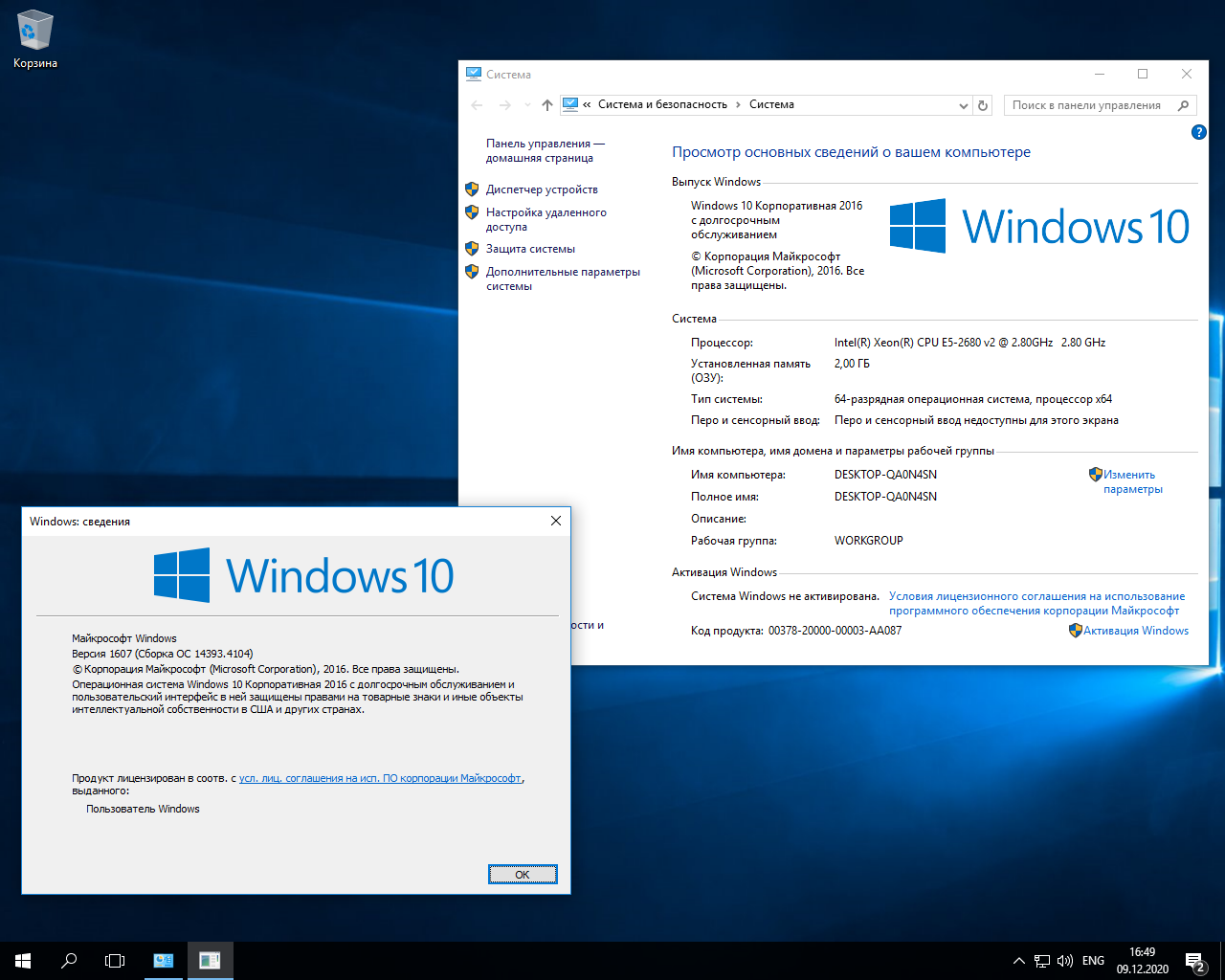Open Task View on taskbar
The image size is (1225, 980).
click(x=115, y=961)
